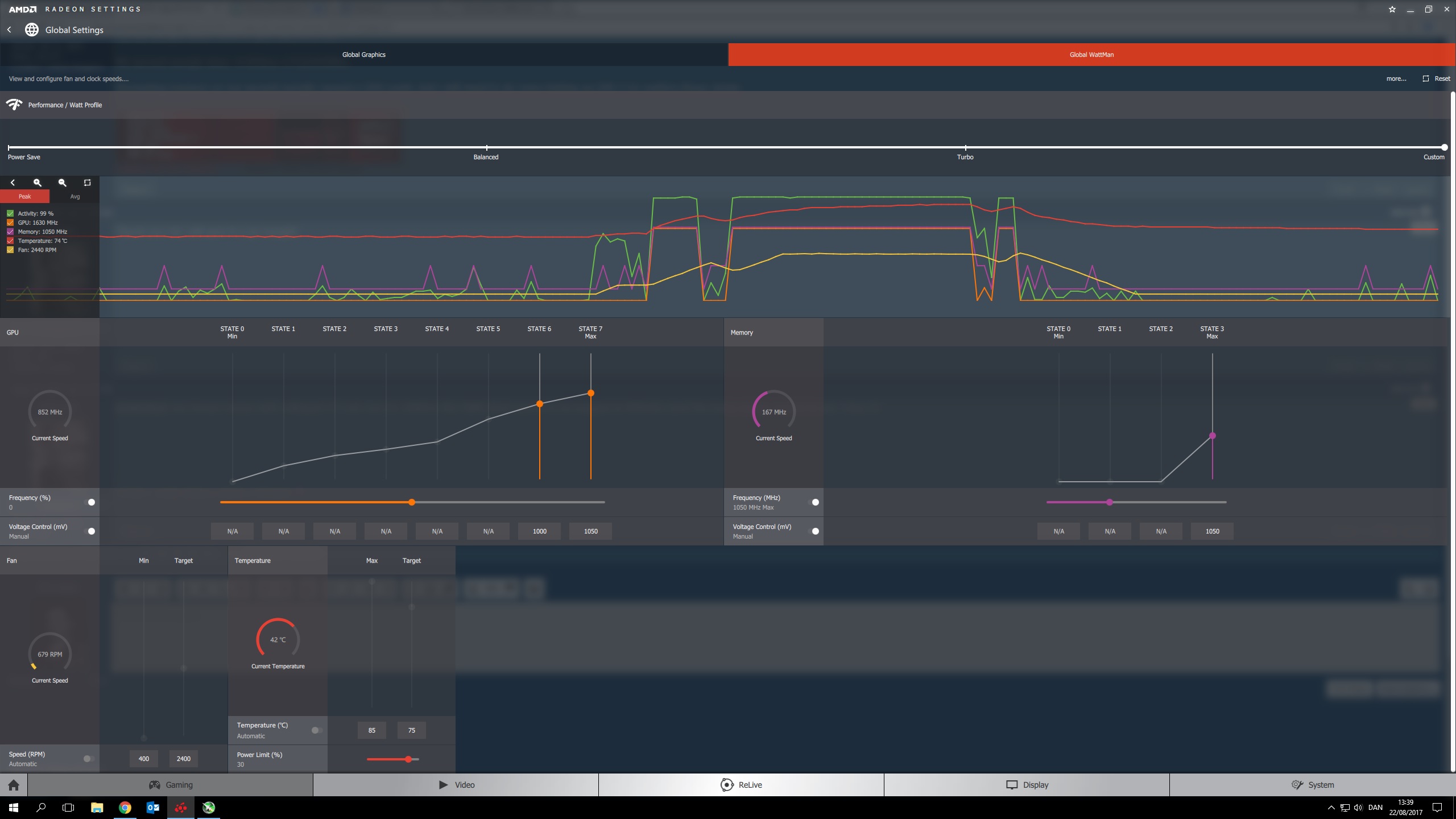
Task: Toggle the GPU checkbox in the graph legend
Action: 10,222
